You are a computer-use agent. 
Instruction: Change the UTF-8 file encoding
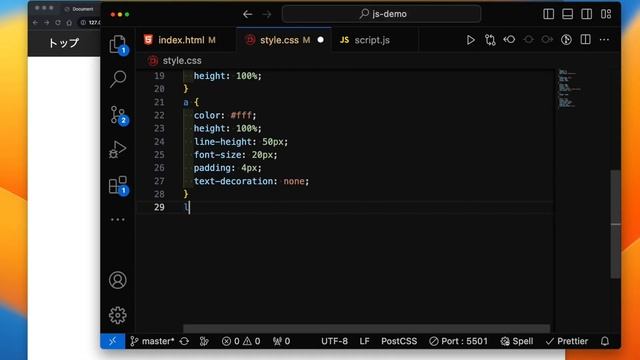point(334,341)
